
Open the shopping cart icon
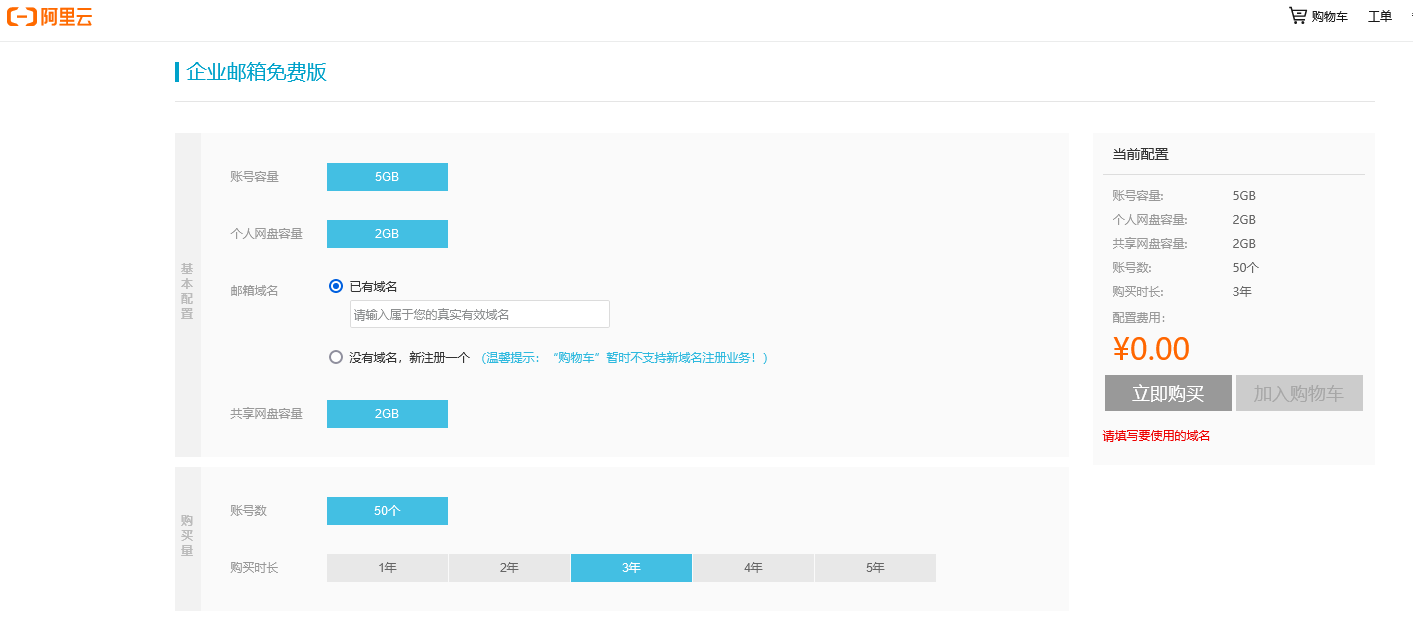(1297, 16)
